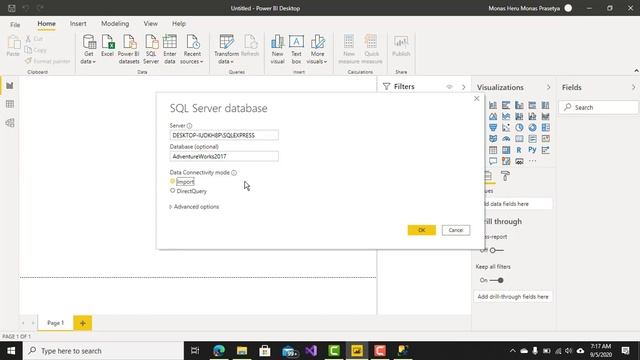Select the Filled map visual

click(493, 139)
